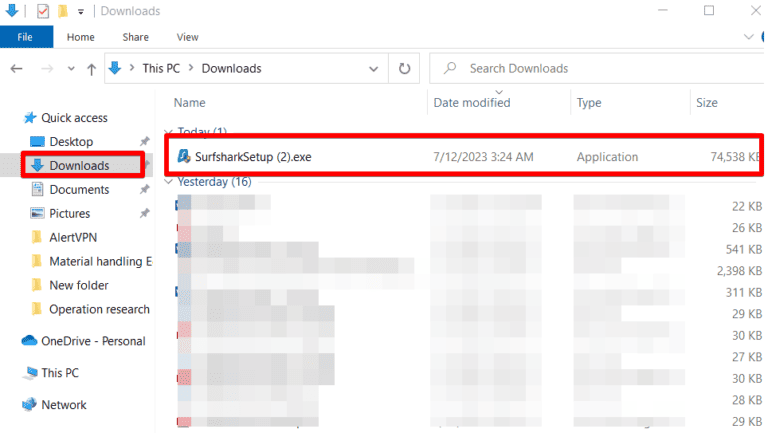Click the Refresh button in address bar
This screenshot has height=433, width=768.
tap(404, 69)
